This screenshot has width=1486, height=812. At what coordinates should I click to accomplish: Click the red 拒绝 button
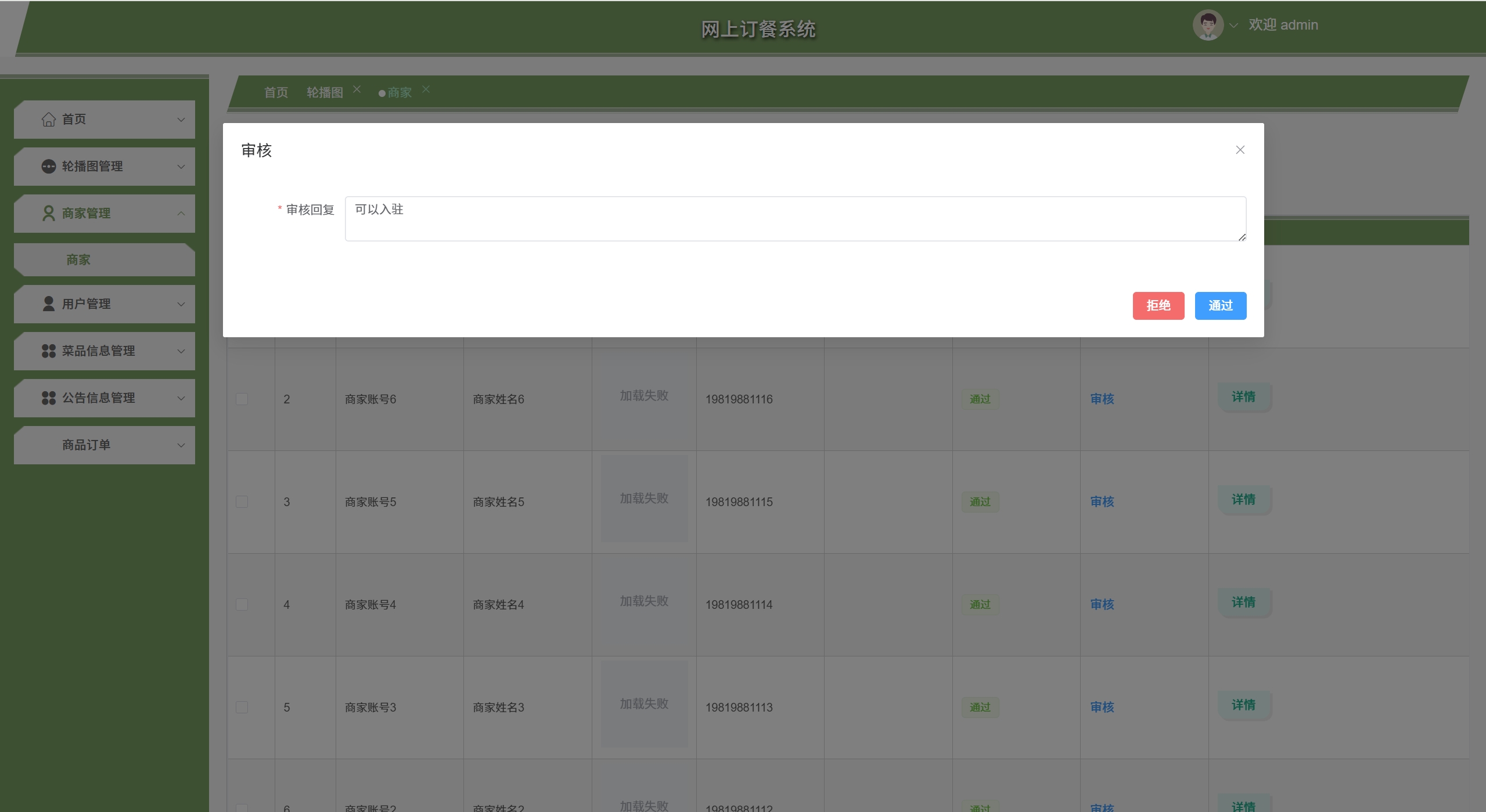pos(1158,306)
